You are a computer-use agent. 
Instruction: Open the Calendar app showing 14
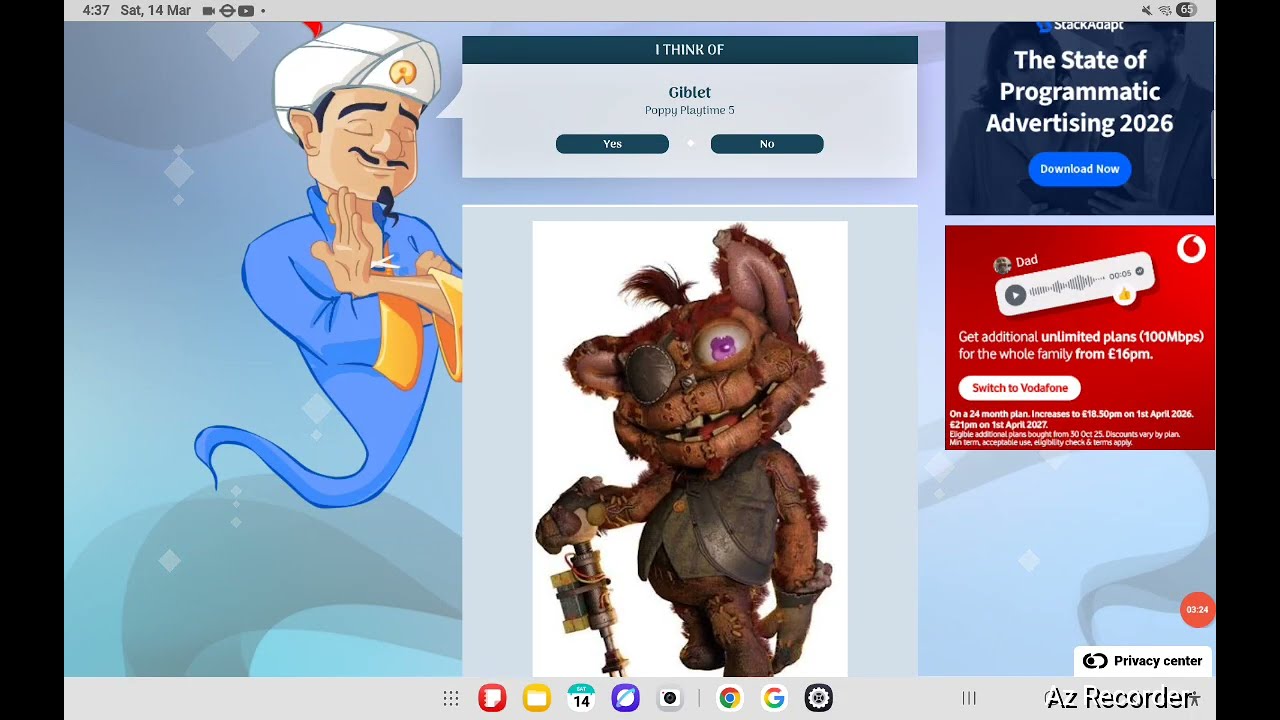coord(581,698)
